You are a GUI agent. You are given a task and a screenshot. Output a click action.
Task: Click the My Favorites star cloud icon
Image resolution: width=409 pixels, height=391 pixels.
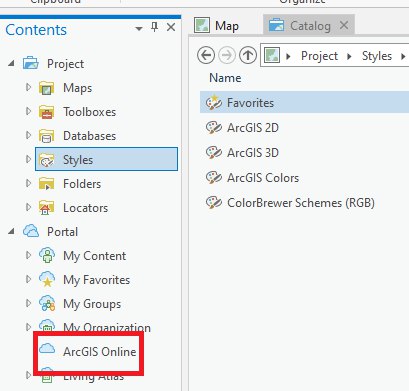(x=47, y=279)
